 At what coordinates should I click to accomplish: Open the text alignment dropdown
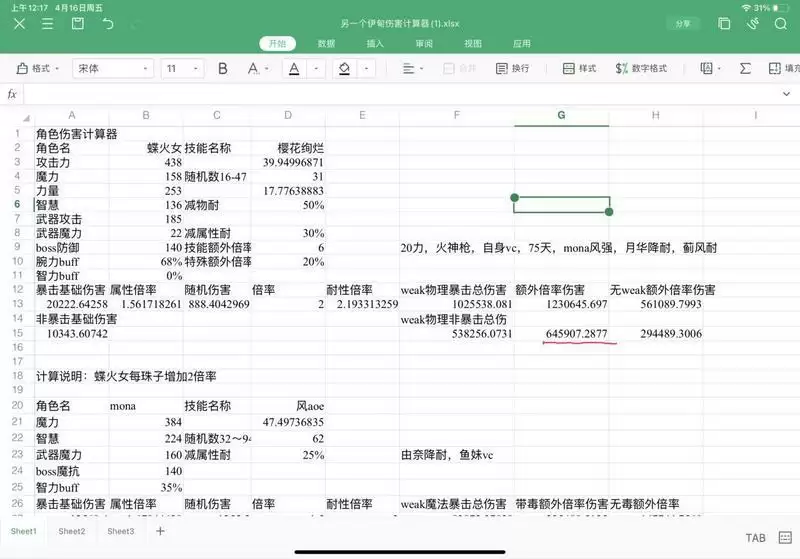click(414, 68)
